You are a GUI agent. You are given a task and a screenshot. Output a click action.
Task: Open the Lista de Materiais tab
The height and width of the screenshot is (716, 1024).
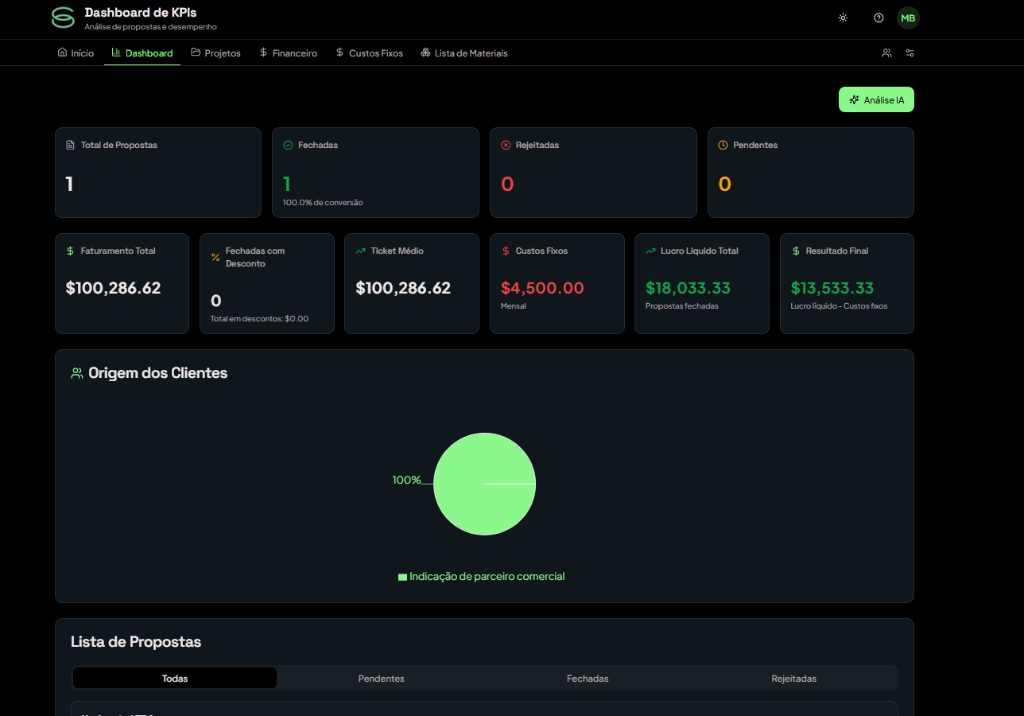pyautogui.click(x=464, y=53)
